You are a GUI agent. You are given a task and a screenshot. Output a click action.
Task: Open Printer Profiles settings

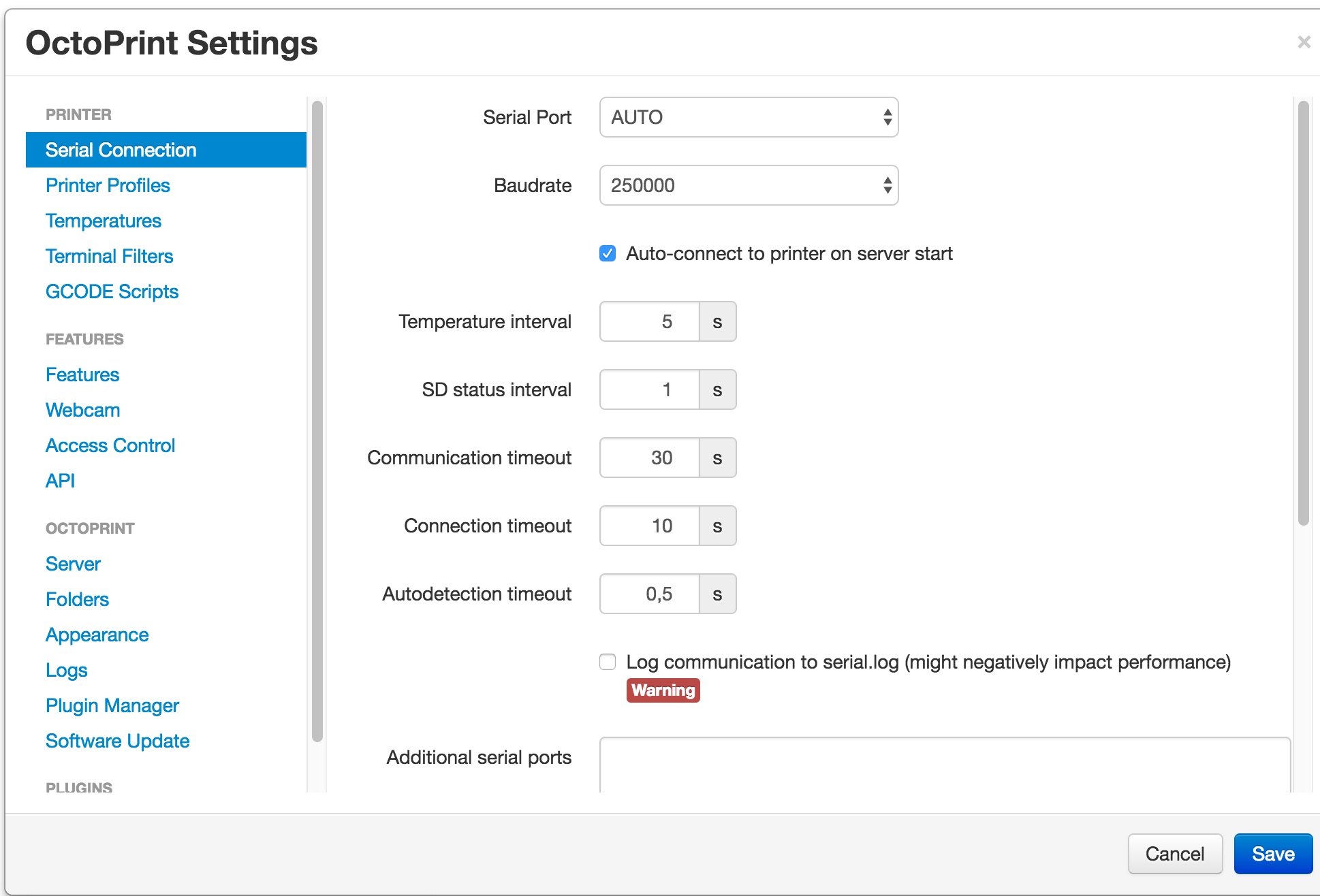tap(108, 185)
